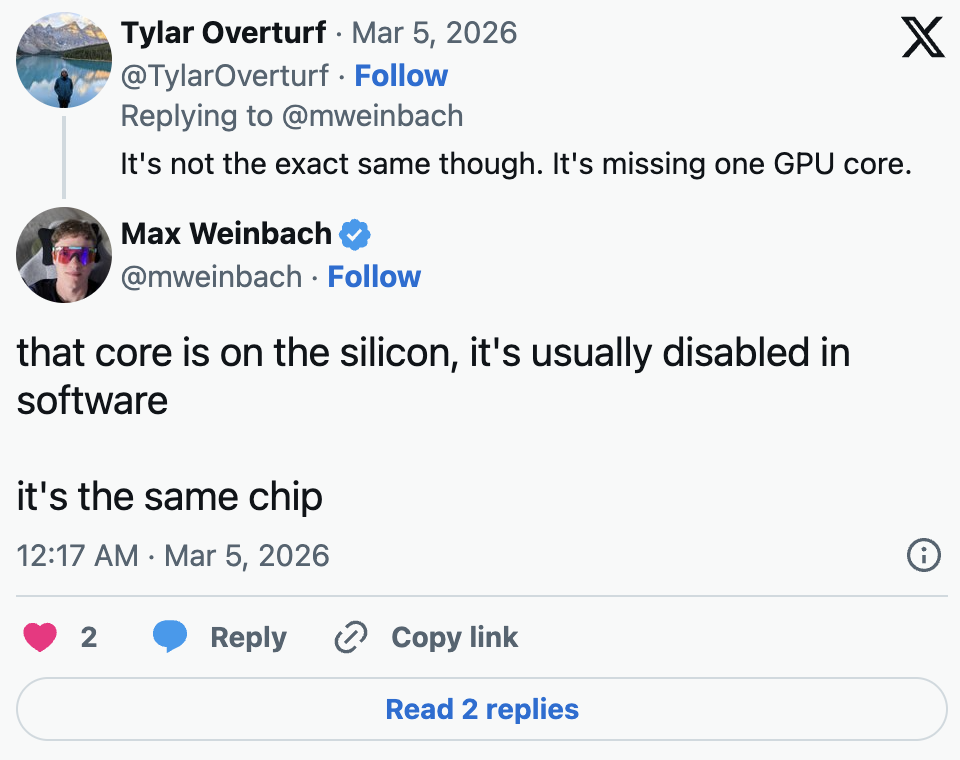Click the reply speech bubble icon
Viewport: 960px width, 760px height.
(x=170, y=637)
